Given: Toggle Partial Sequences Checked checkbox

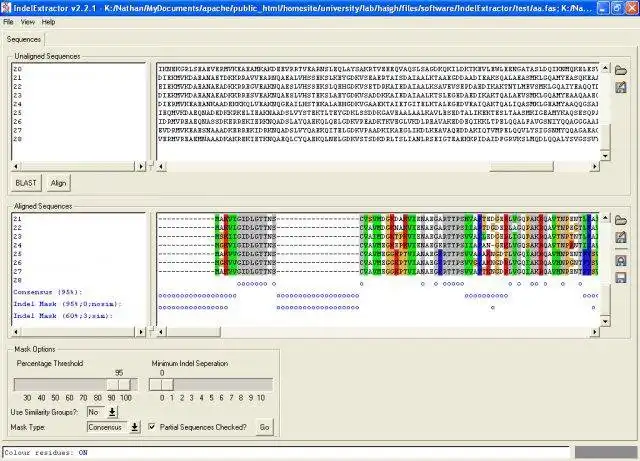Looking at the screenshot, I should [152, 427].
